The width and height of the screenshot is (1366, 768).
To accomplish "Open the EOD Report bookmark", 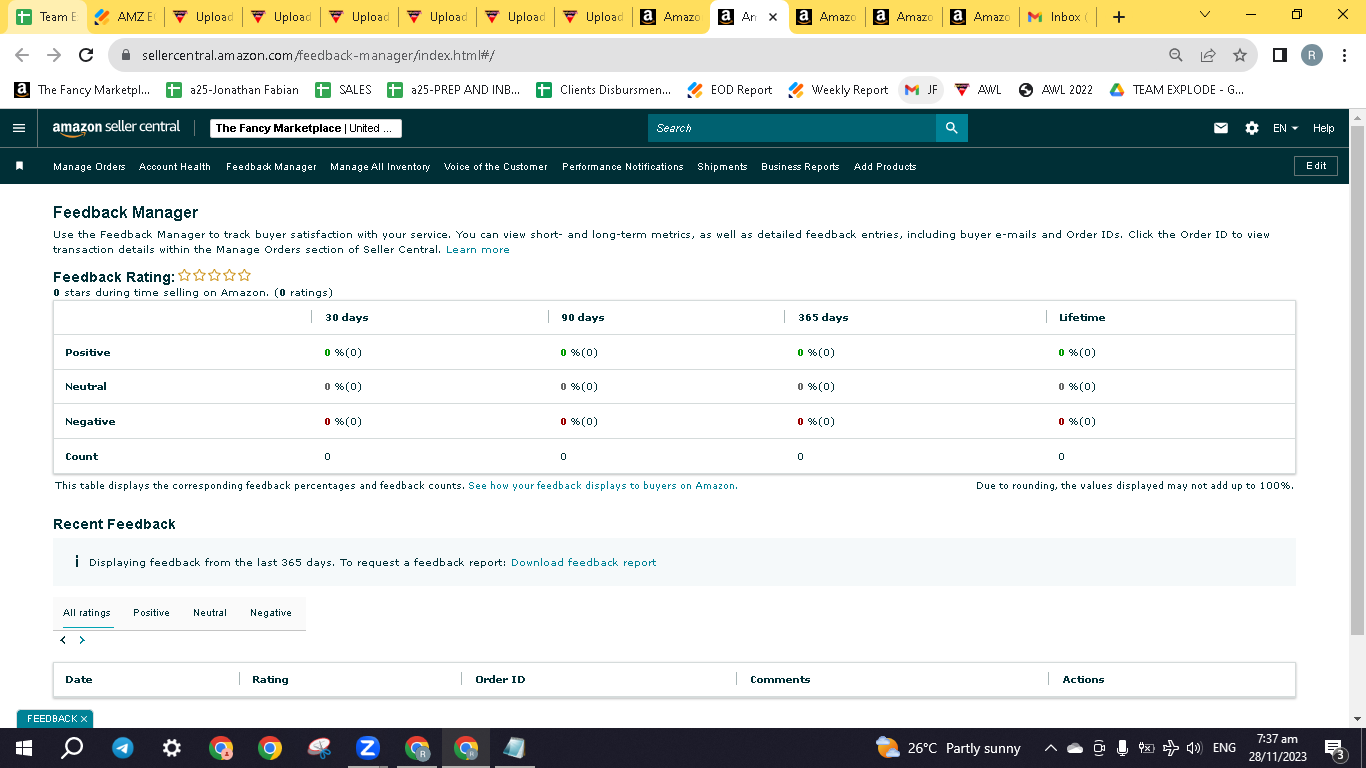I will 730,90.
